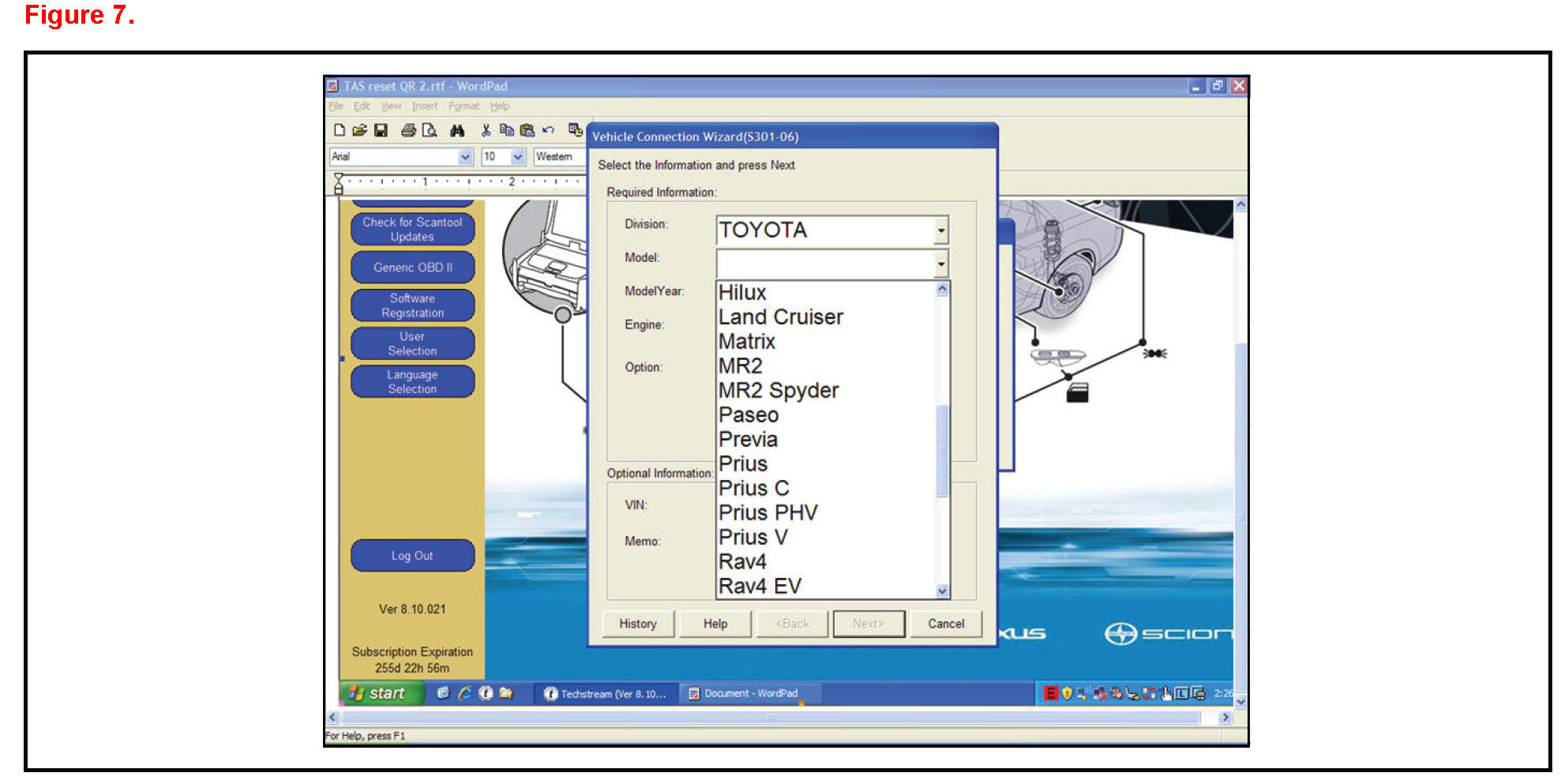Click the Log Out button in Techstream
Screen dimensions: 1561x784
click(x=412, y=556)
